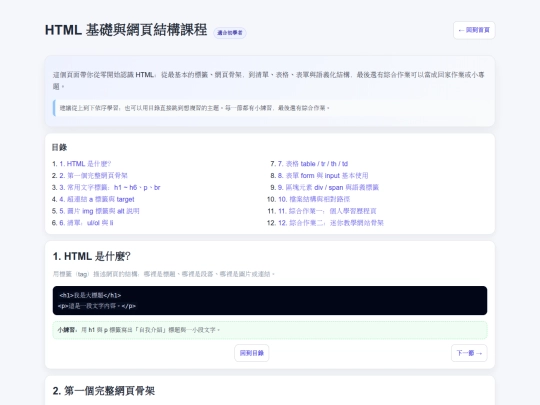This screenshot has width=540, height=405.
Task: Open link 8. 表單 form 與 input 基本使用
Action: tap(323, 176)
